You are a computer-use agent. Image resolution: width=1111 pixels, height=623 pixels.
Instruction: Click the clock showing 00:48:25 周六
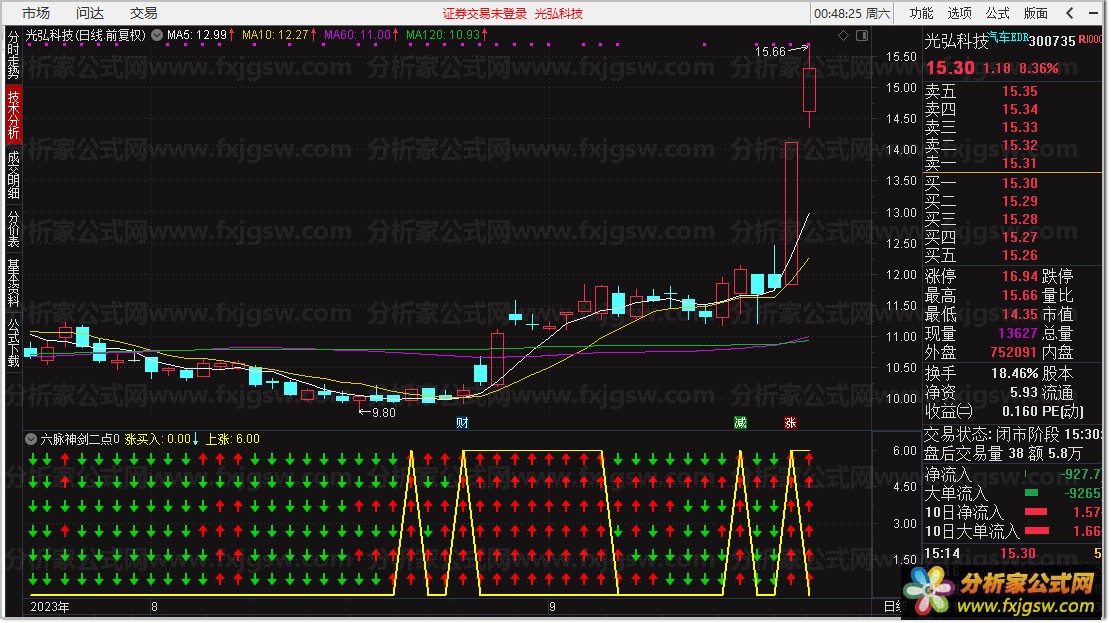(852, 13)
